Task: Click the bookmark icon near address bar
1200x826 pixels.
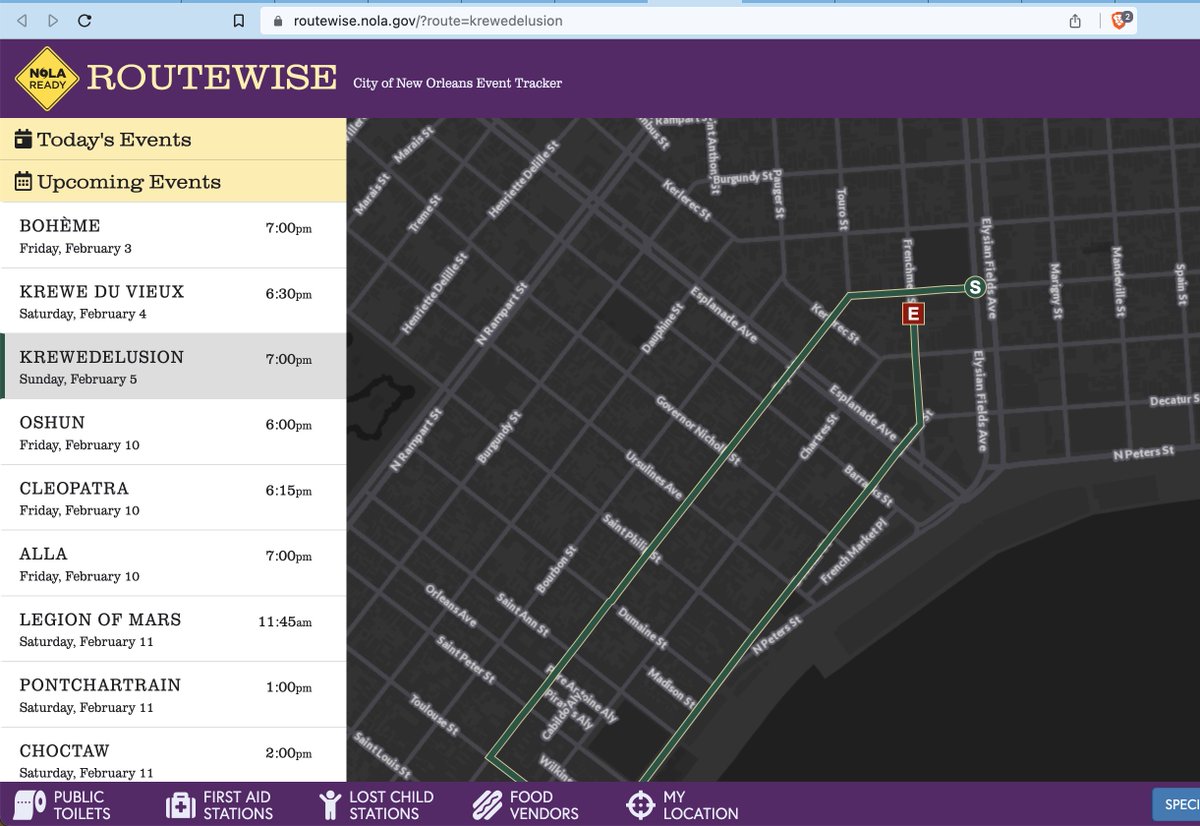Action: (238, 20)
